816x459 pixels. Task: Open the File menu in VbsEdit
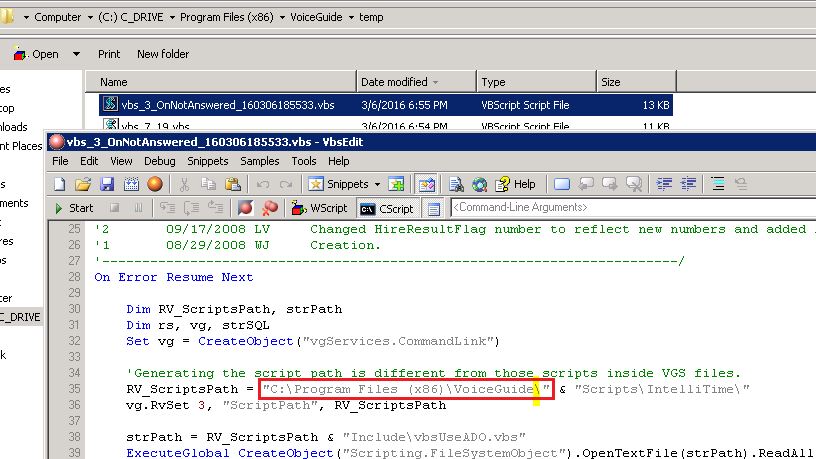pos(60,161)
